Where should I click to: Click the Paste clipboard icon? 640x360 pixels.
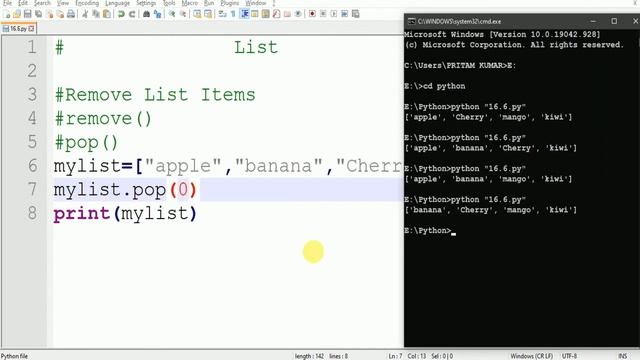(x=107, y=14)
